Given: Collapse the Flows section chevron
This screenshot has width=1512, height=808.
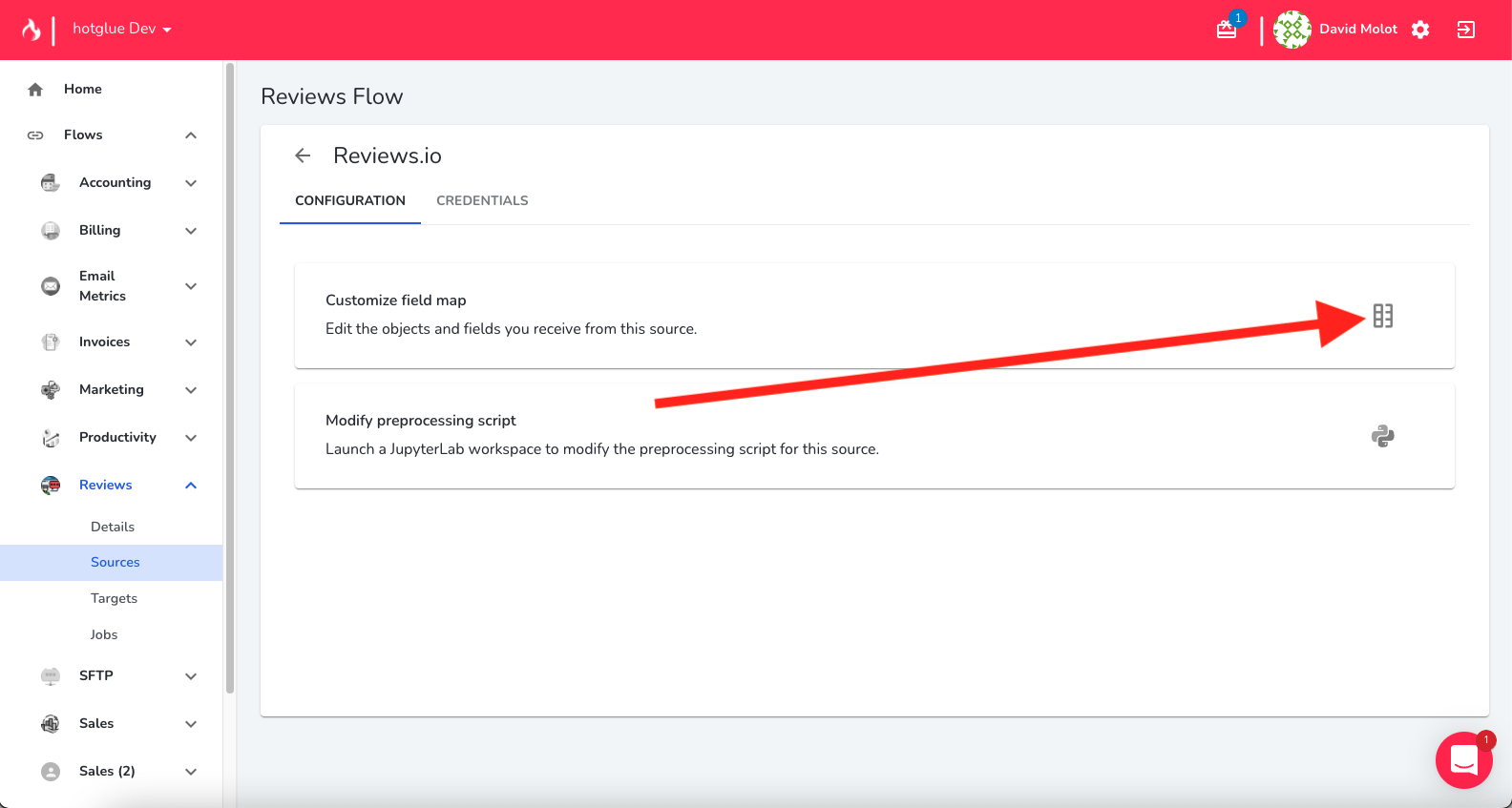Looking at the screenshot, I should coord(191,135).
